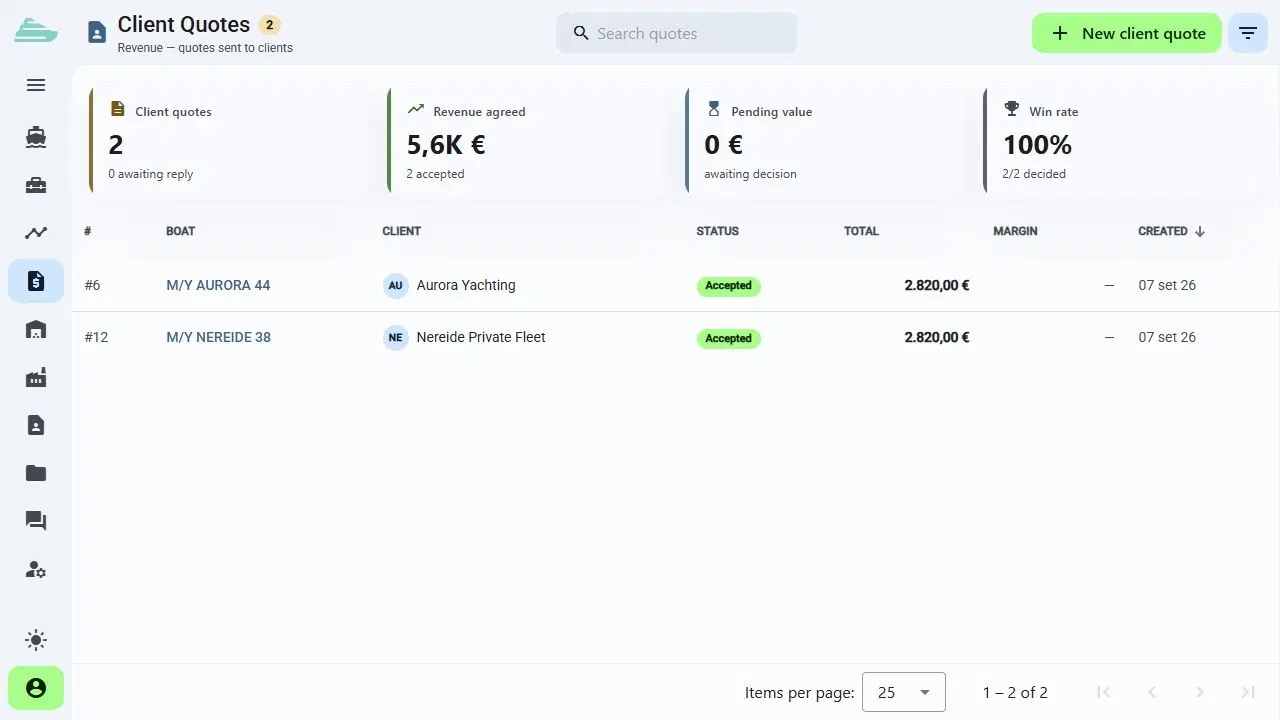Click the Pending value hourglass icon
The image size is (1280, 720).
tap(713, 109)
